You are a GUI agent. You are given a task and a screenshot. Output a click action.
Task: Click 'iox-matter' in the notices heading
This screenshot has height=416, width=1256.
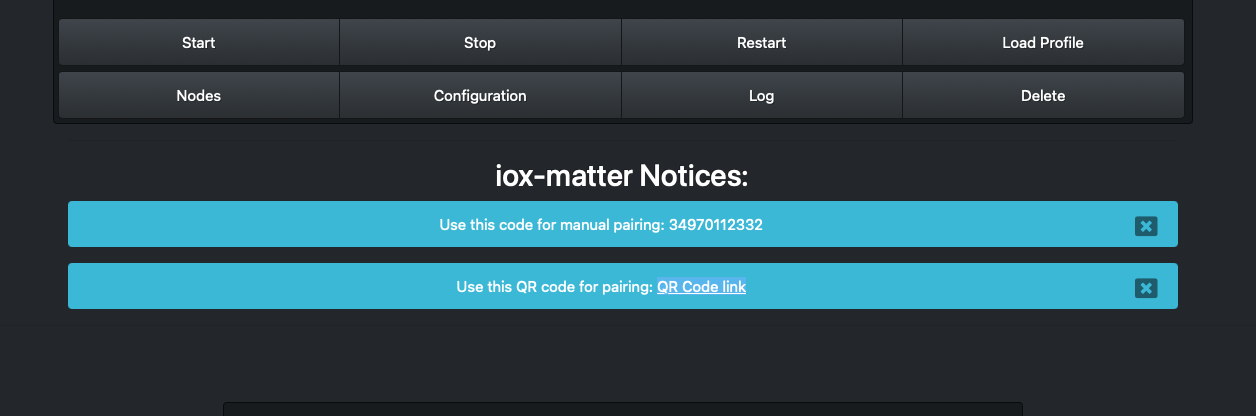[x=563, y=177]
